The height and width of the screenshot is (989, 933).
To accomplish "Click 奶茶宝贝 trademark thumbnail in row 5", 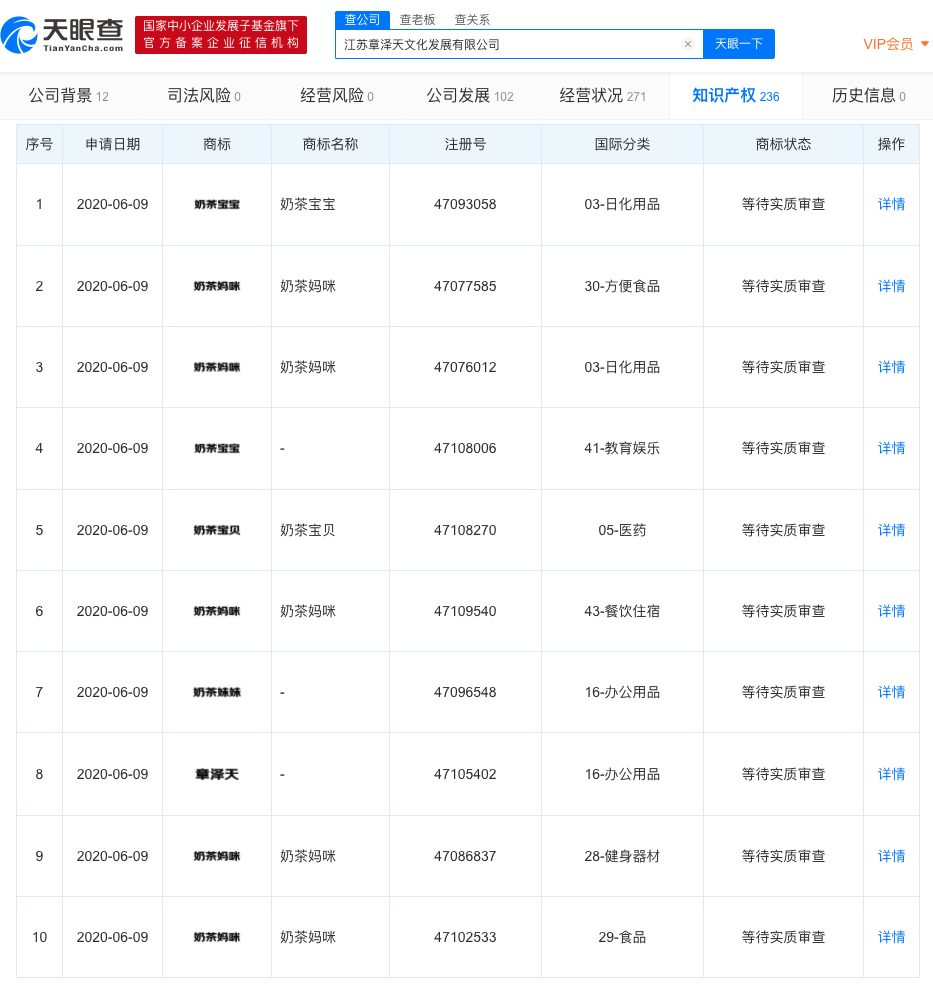I will tap(217, 530).
